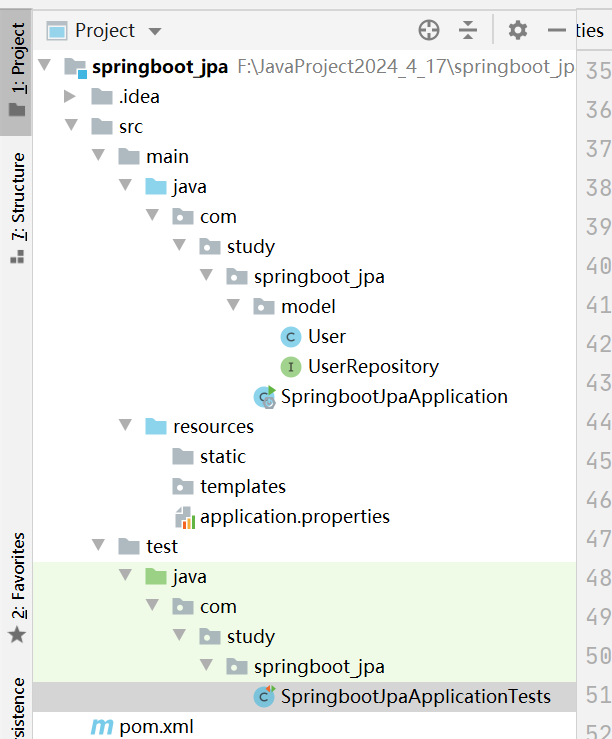Collapse the main java source folder arrow
This screenshot has width=612, height=739.
[125, 185]
